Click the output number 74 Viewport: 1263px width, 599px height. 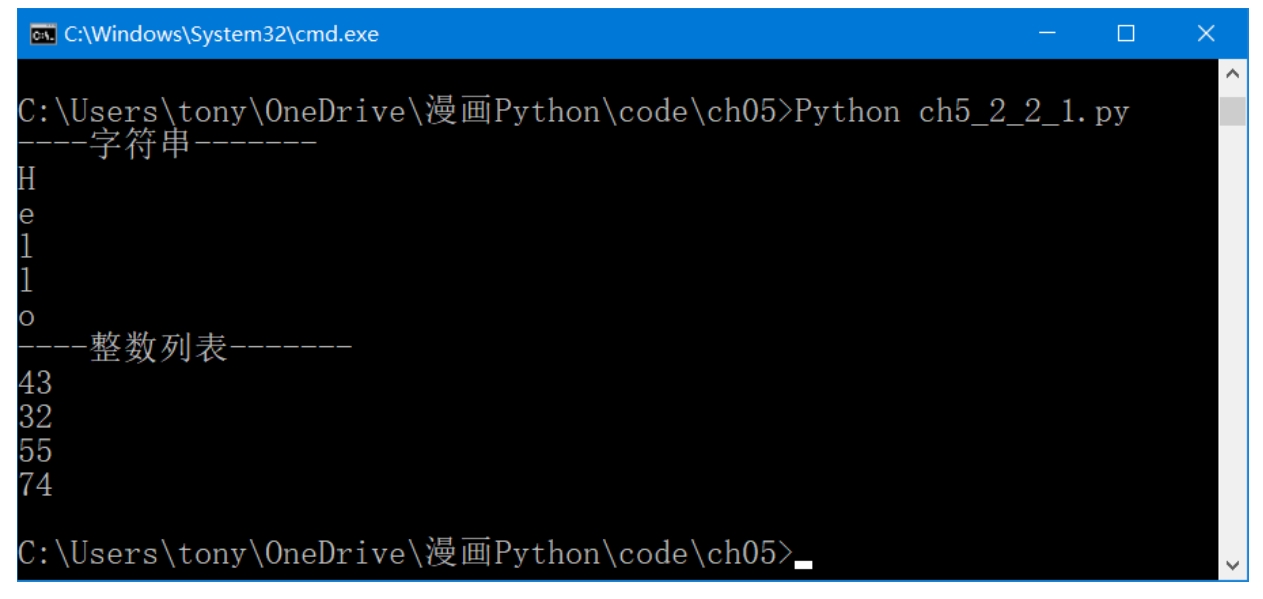36,486
